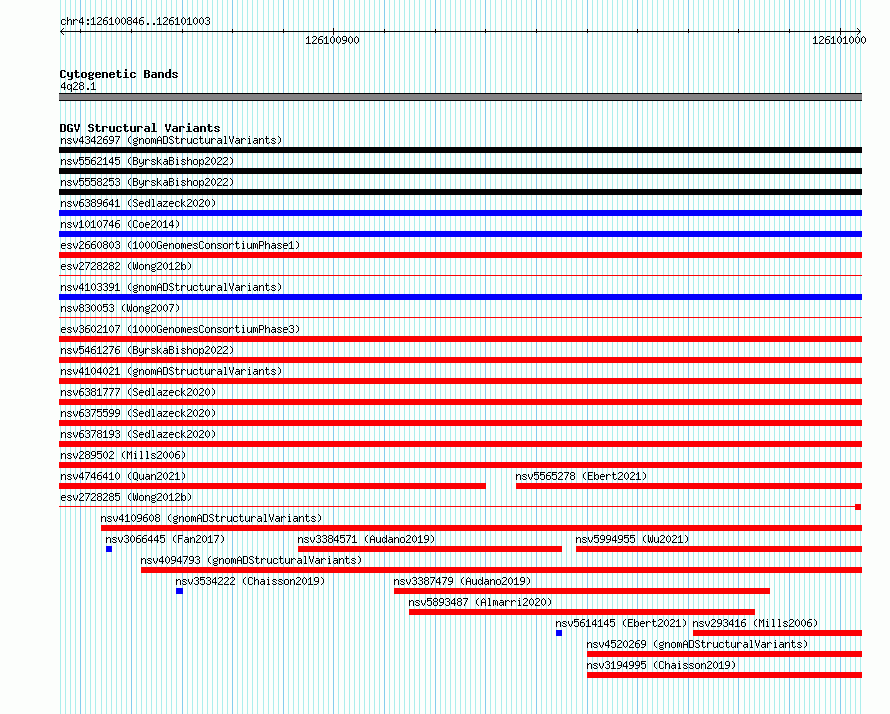Click the nsv5614145 Ebert2021 label

[x=622, y=623]
